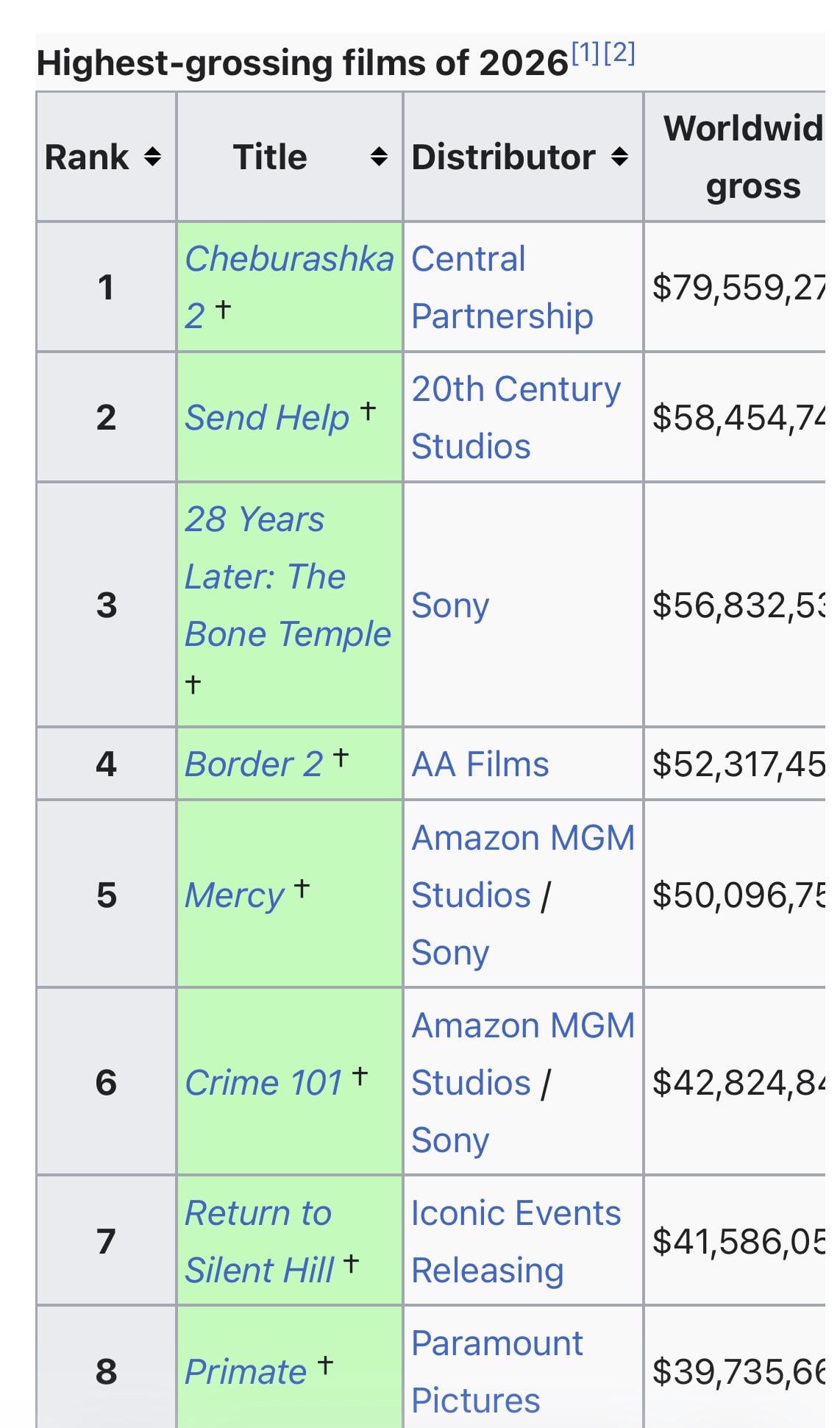
Task: Open citation reference [1]
Action: pos(585,53)
